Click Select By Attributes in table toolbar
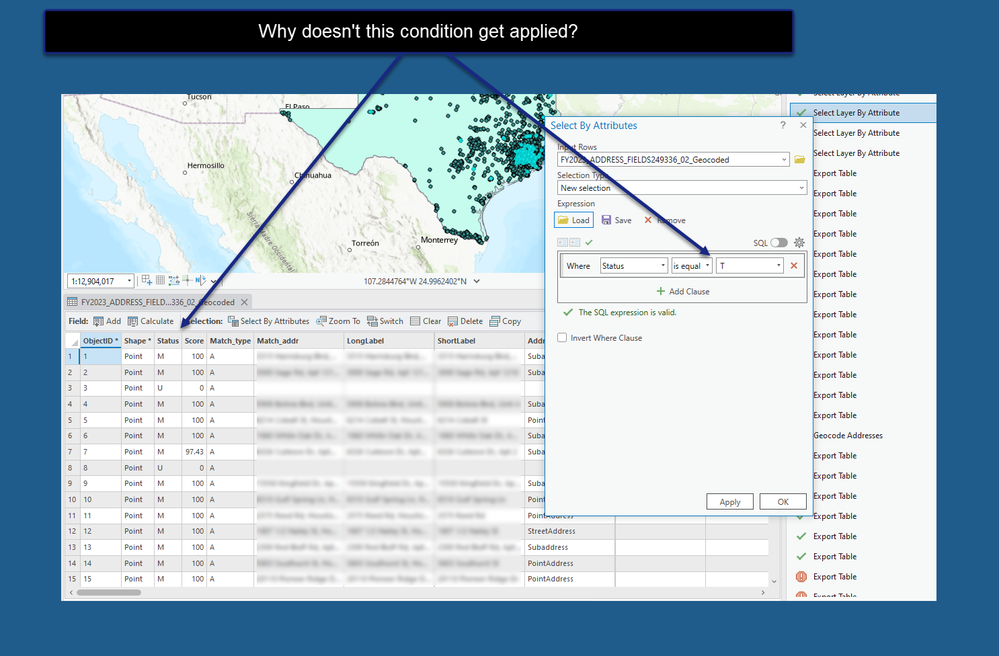This screenshot has width=999, height=656. pos(268,321)
